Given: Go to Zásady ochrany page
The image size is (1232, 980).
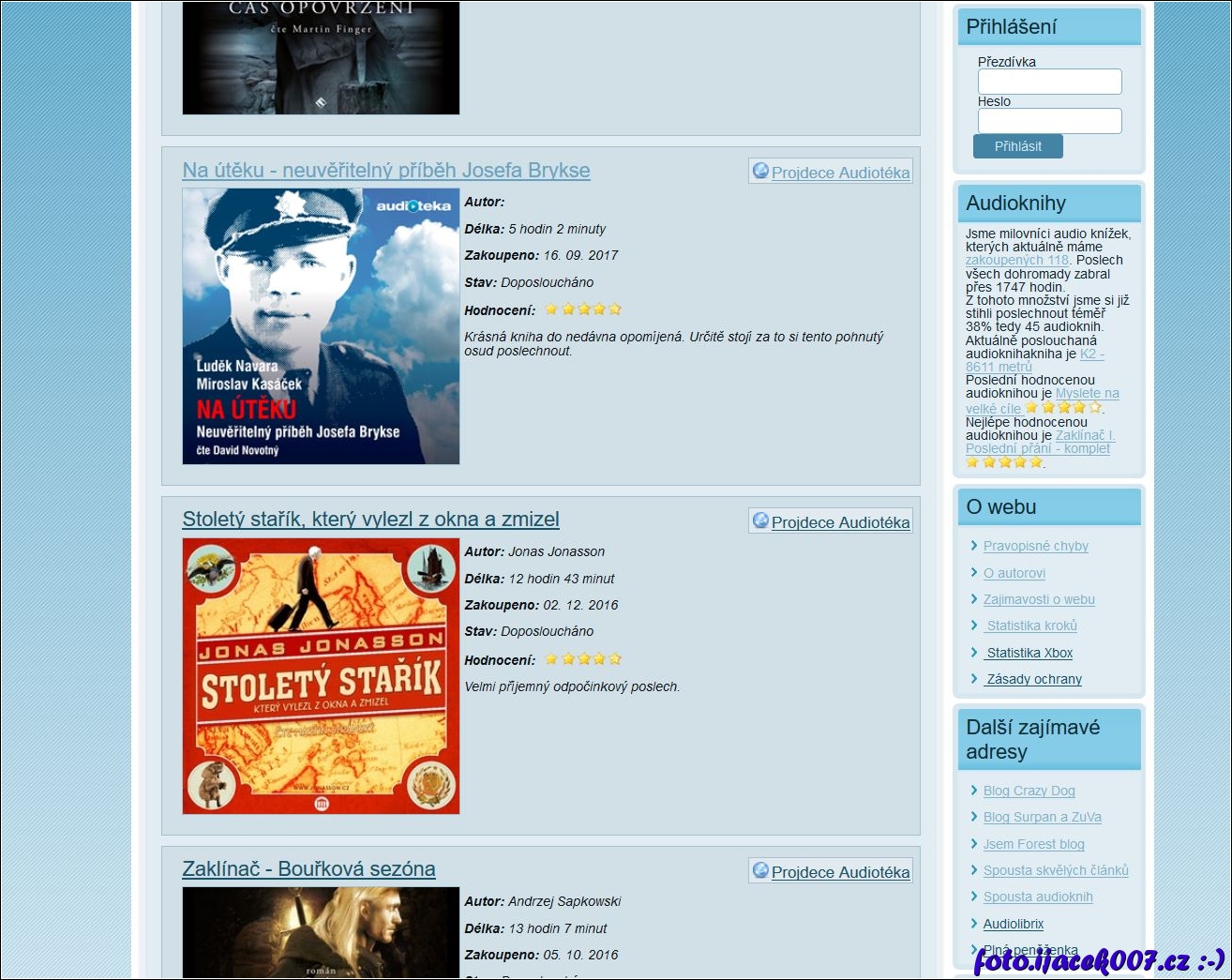Looking at the screenshot, I should (x=1033, y=679).
